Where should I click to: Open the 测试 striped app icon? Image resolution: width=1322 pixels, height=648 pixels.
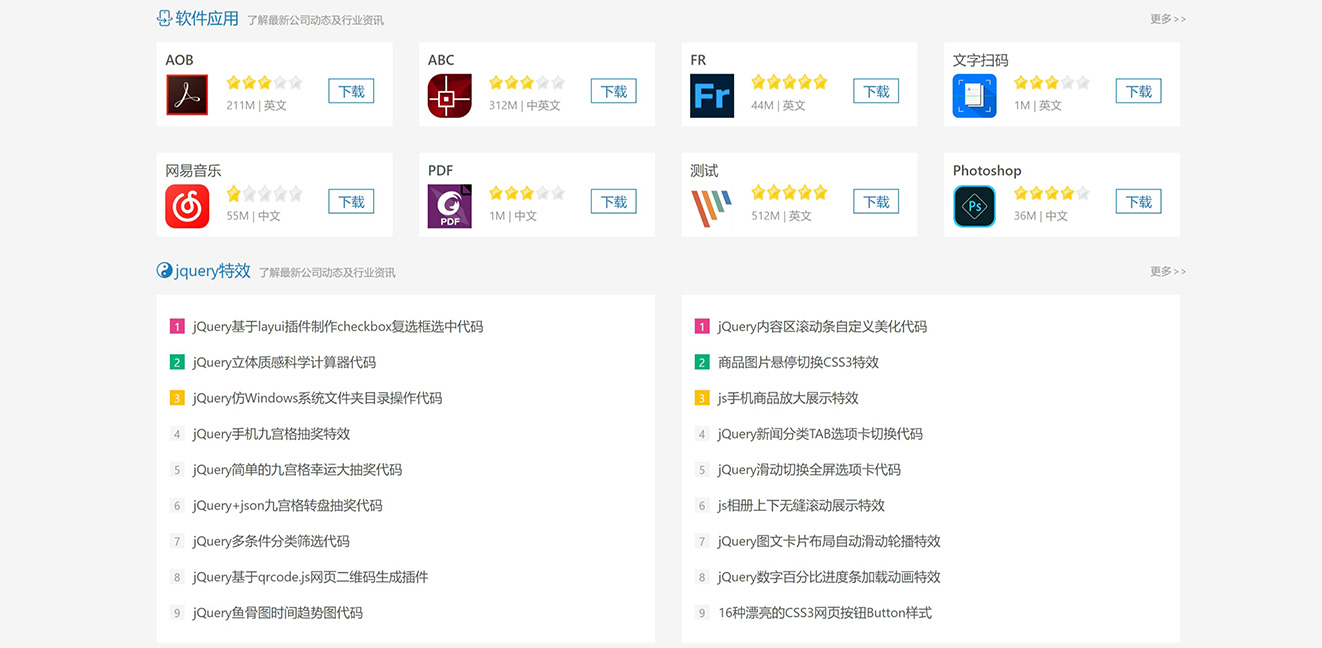712,206
